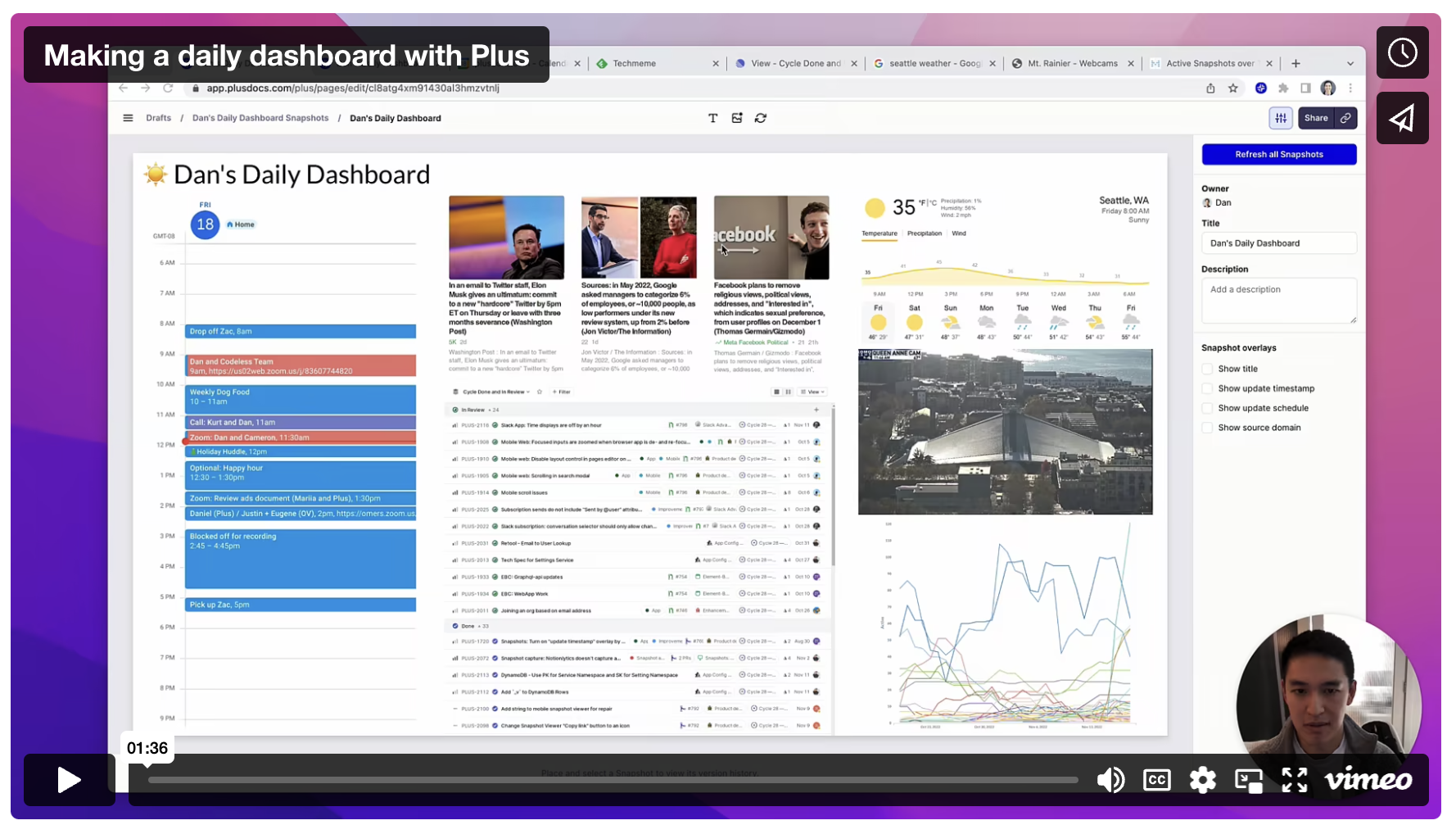Viewport: 1456px width, 834px height.
Task: Close the Techmeme tab
Action: [x=716, y=63]
